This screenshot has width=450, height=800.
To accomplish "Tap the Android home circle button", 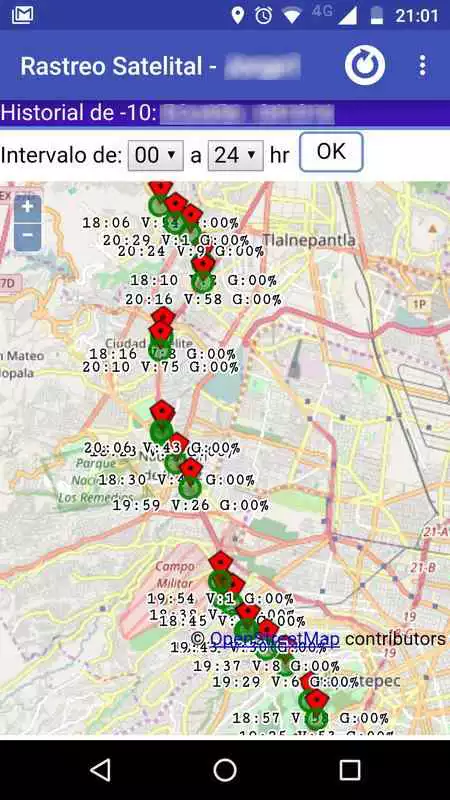I will [225, 770].
